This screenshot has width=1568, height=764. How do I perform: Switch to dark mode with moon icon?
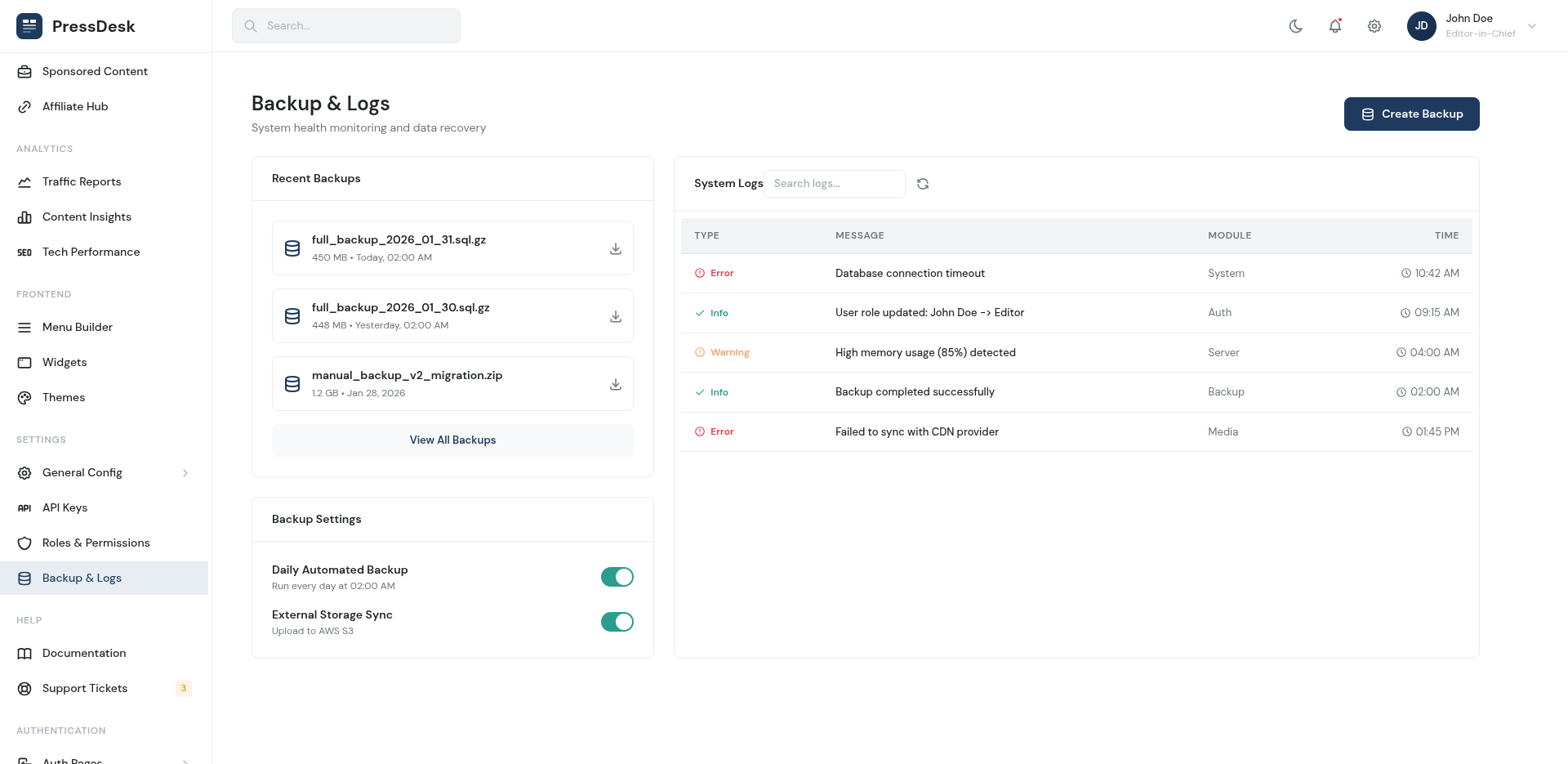pyautogui.click(x=1296, y=26)
